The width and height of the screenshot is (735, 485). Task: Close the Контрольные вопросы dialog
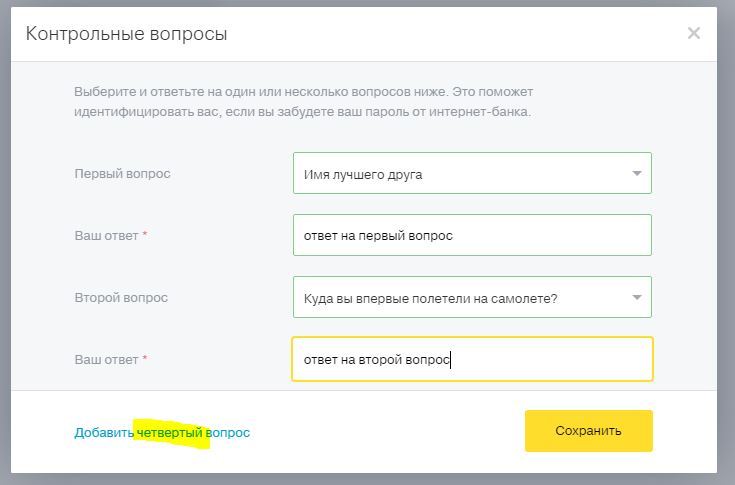(694, 33)
